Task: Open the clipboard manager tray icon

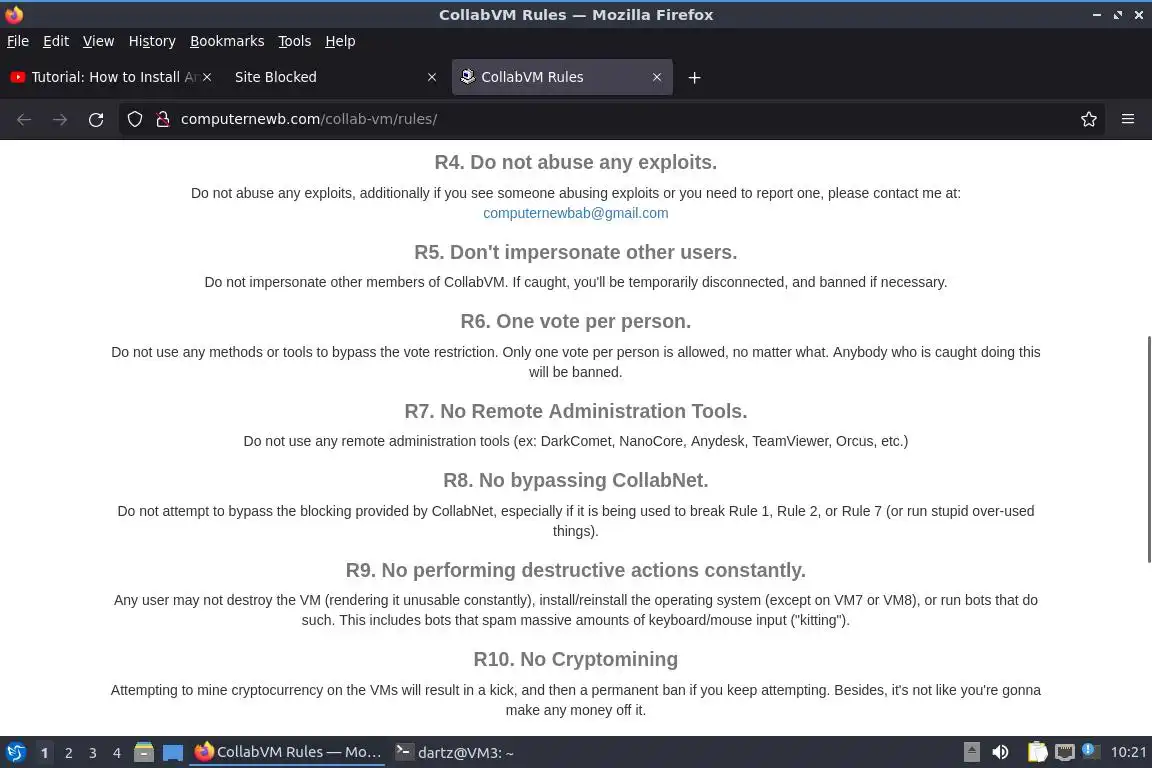Action: 1037,752
